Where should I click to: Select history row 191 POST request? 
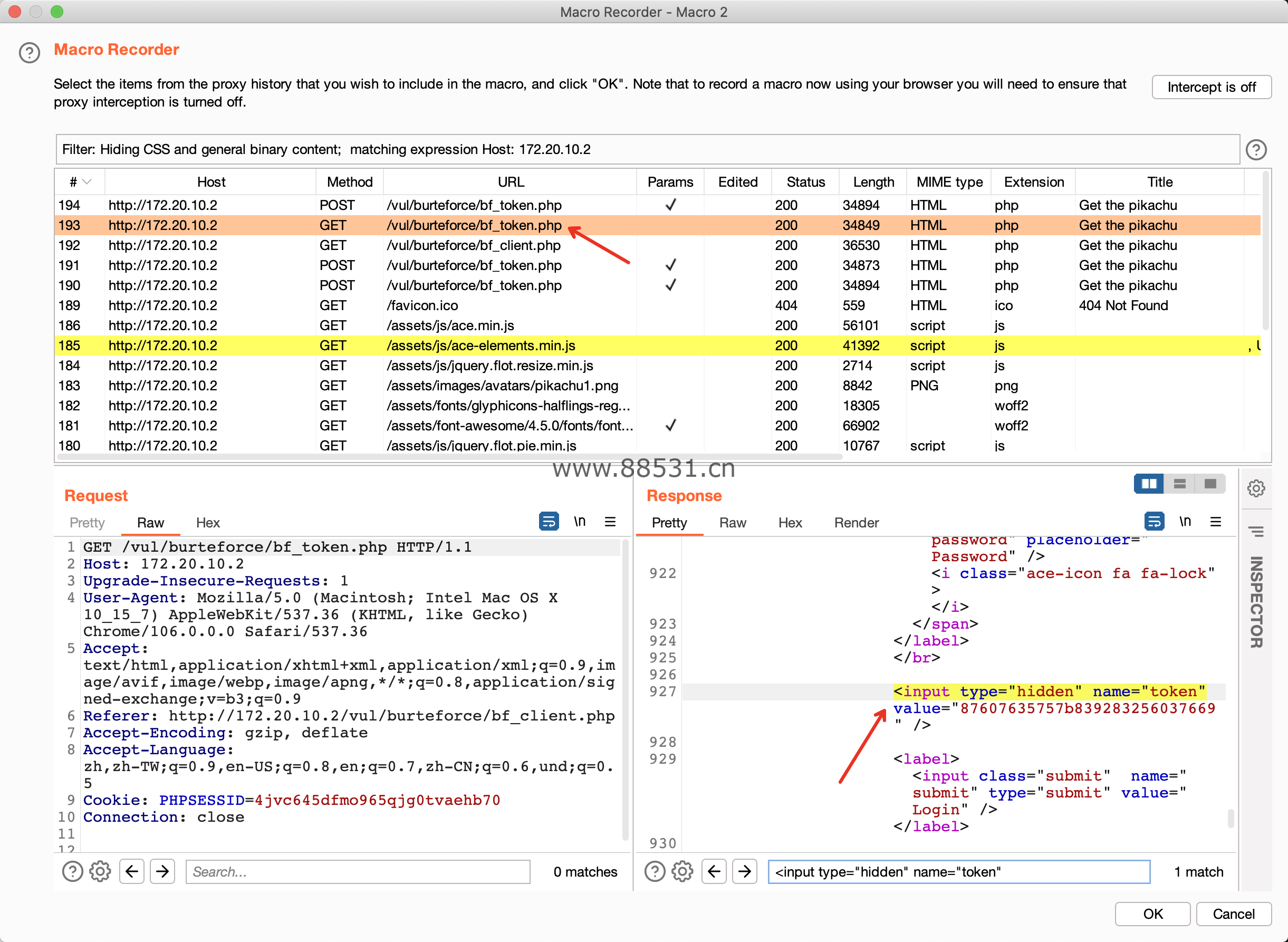pos(657,265)
